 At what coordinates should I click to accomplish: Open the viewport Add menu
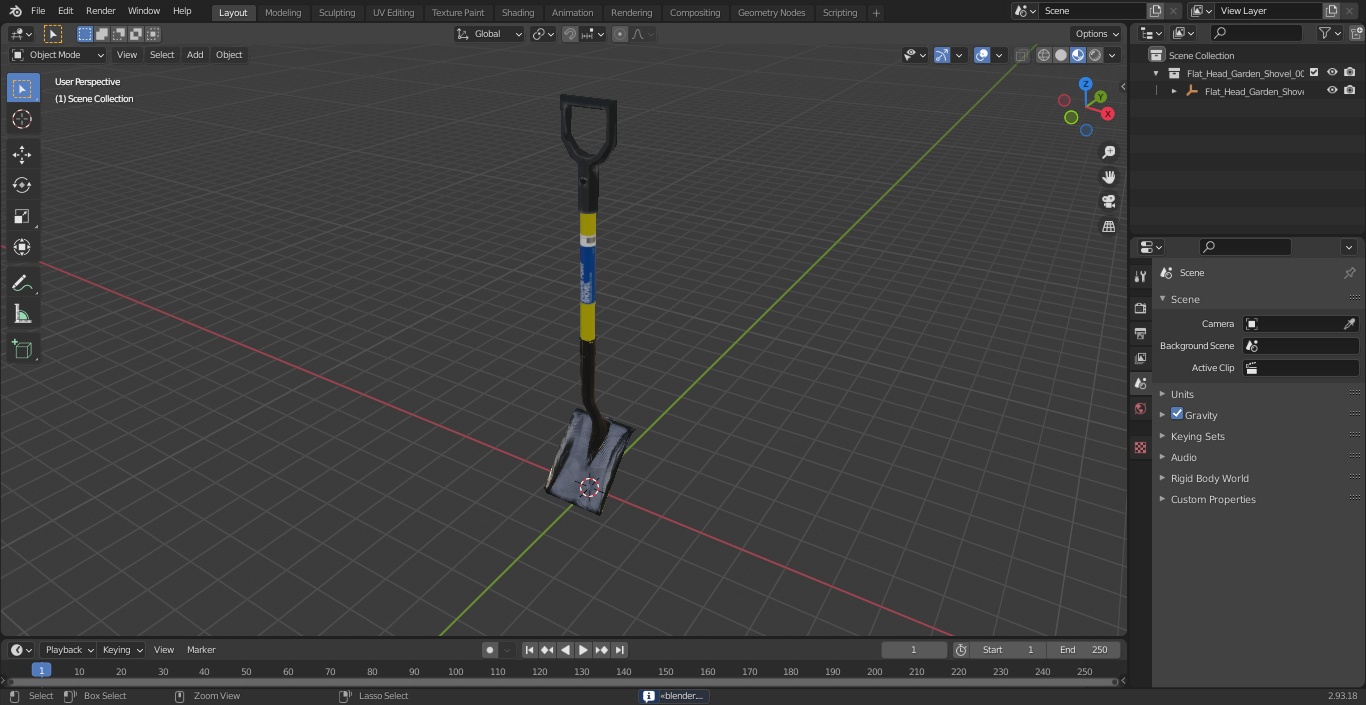point(195,55)
